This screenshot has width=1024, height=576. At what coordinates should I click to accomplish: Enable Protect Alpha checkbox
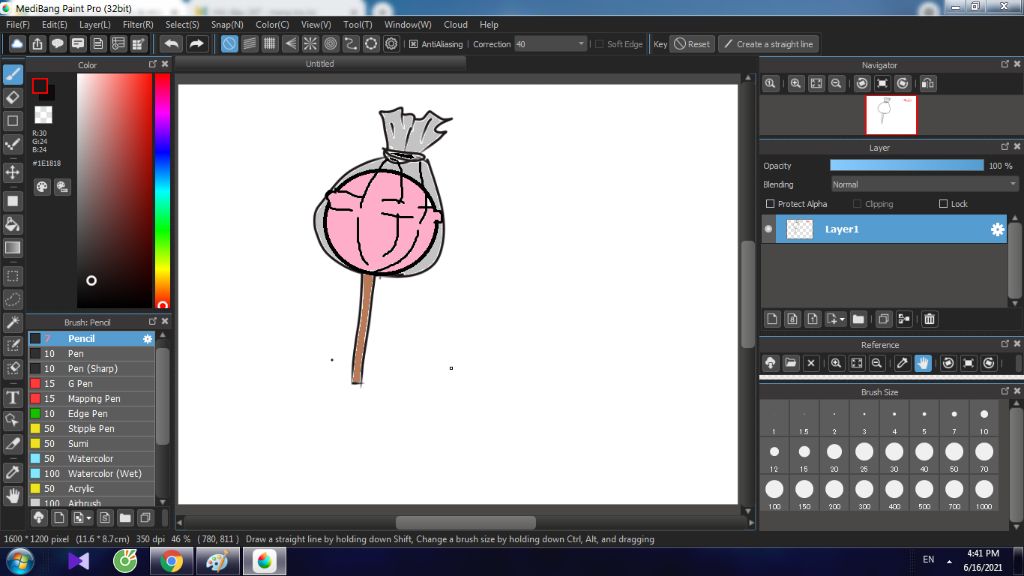[x=770, y=204]
